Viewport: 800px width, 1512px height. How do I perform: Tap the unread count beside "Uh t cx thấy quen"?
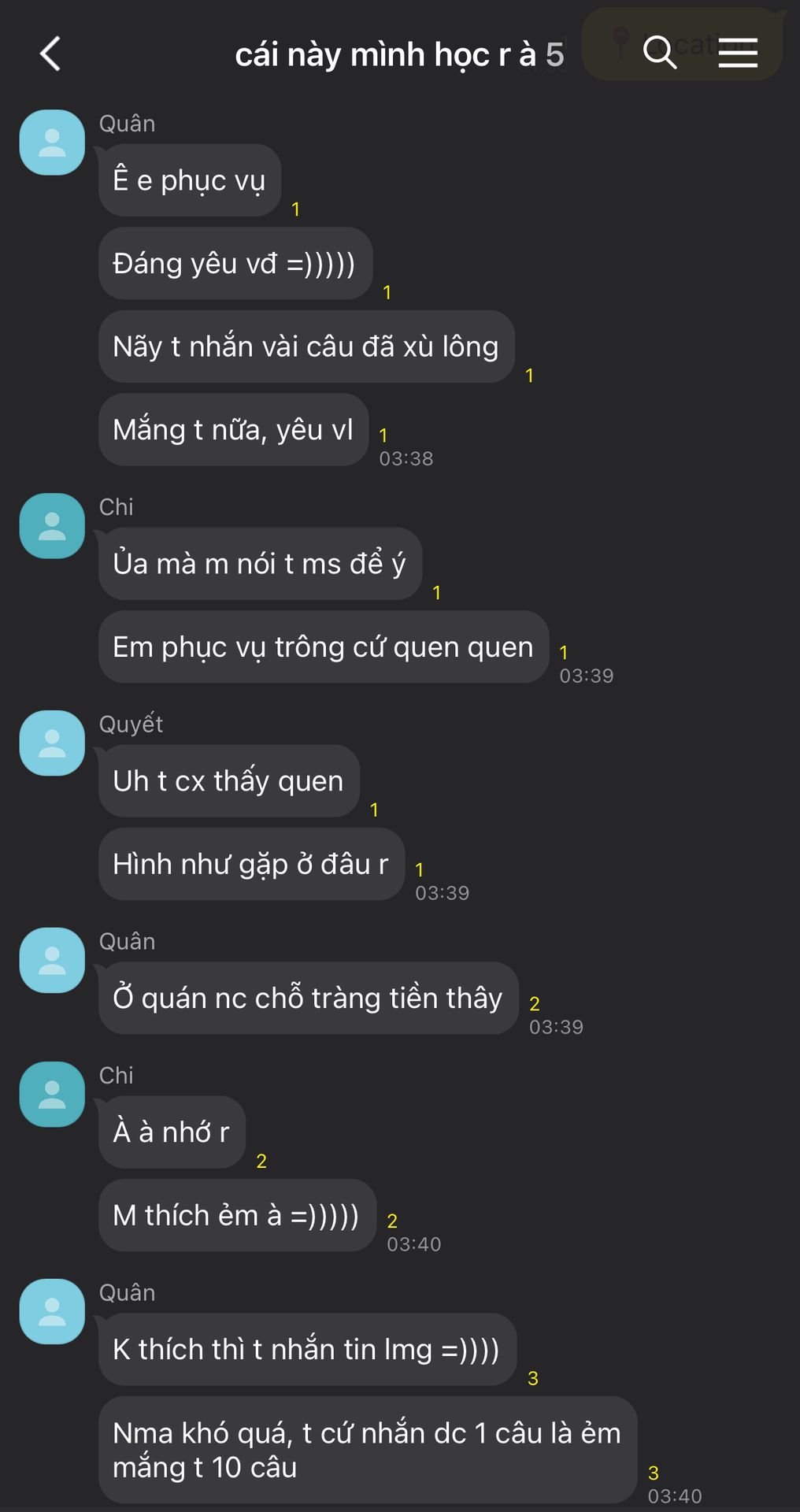coord(374,810)
